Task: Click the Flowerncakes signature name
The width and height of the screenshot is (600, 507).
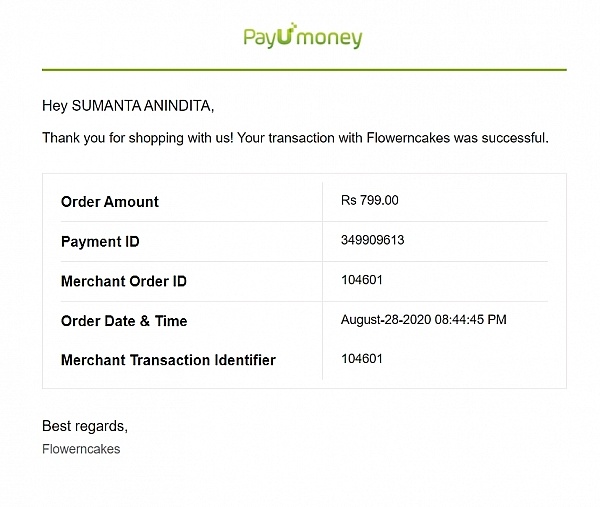Action: coord(81,449)
